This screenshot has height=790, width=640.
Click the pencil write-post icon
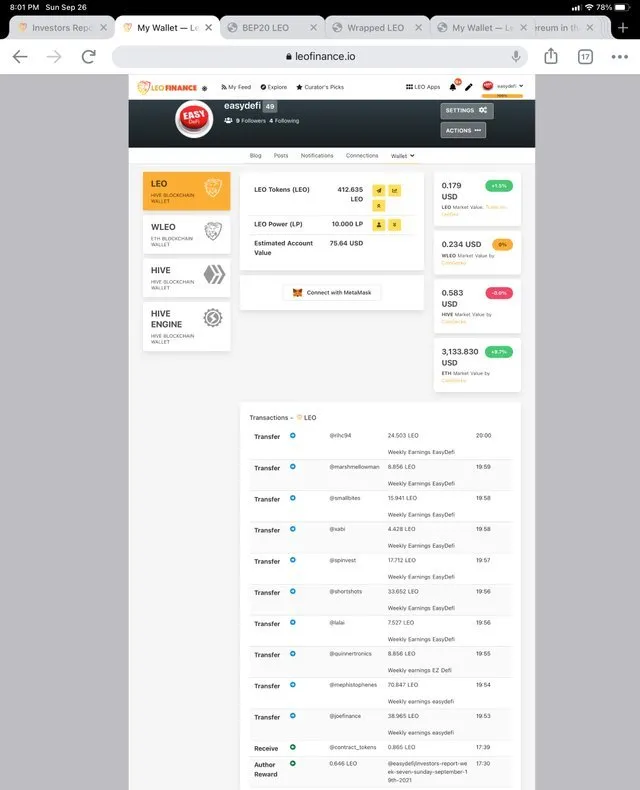click(x=469, y=87)
